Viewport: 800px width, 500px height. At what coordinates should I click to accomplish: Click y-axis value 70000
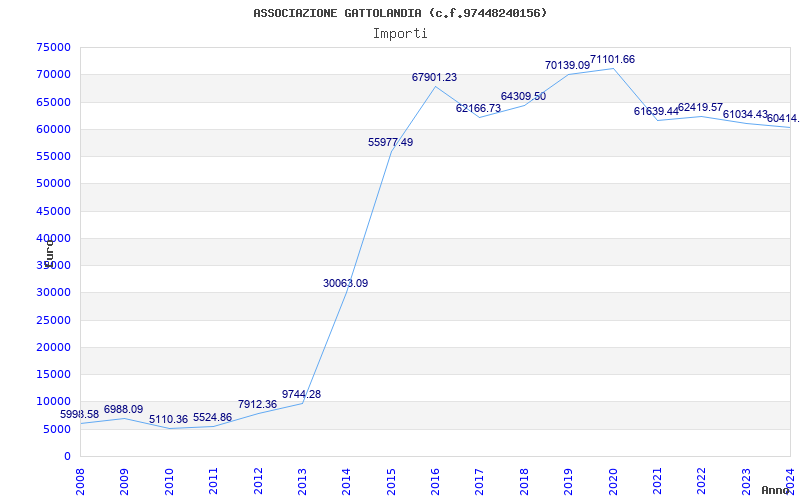(54, 74)
